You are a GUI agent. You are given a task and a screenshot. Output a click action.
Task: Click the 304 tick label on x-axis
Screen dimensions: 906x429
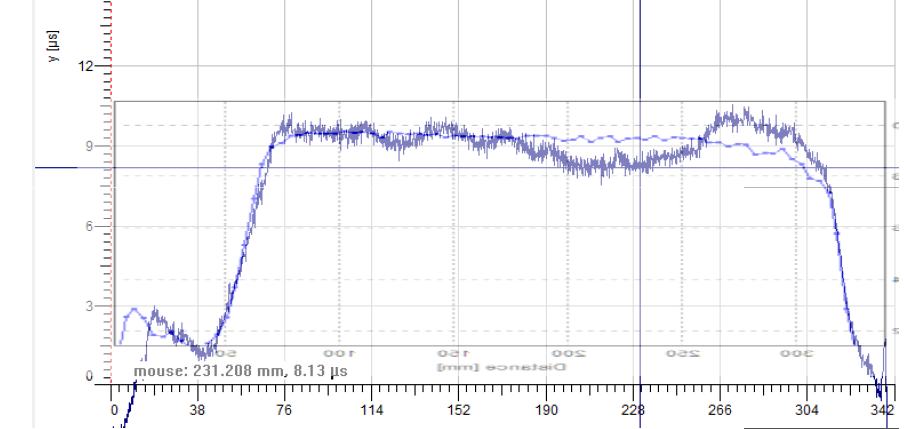(807, 410)
